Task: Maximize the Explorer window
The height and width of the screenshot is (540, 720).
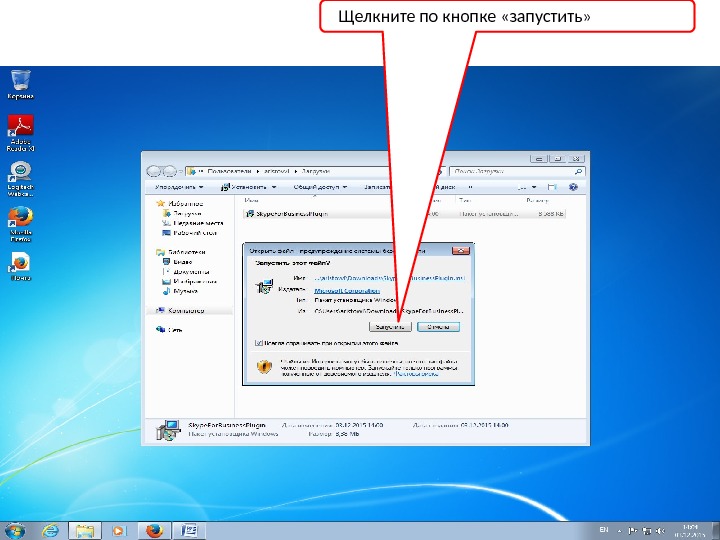Action: [557, 159]
